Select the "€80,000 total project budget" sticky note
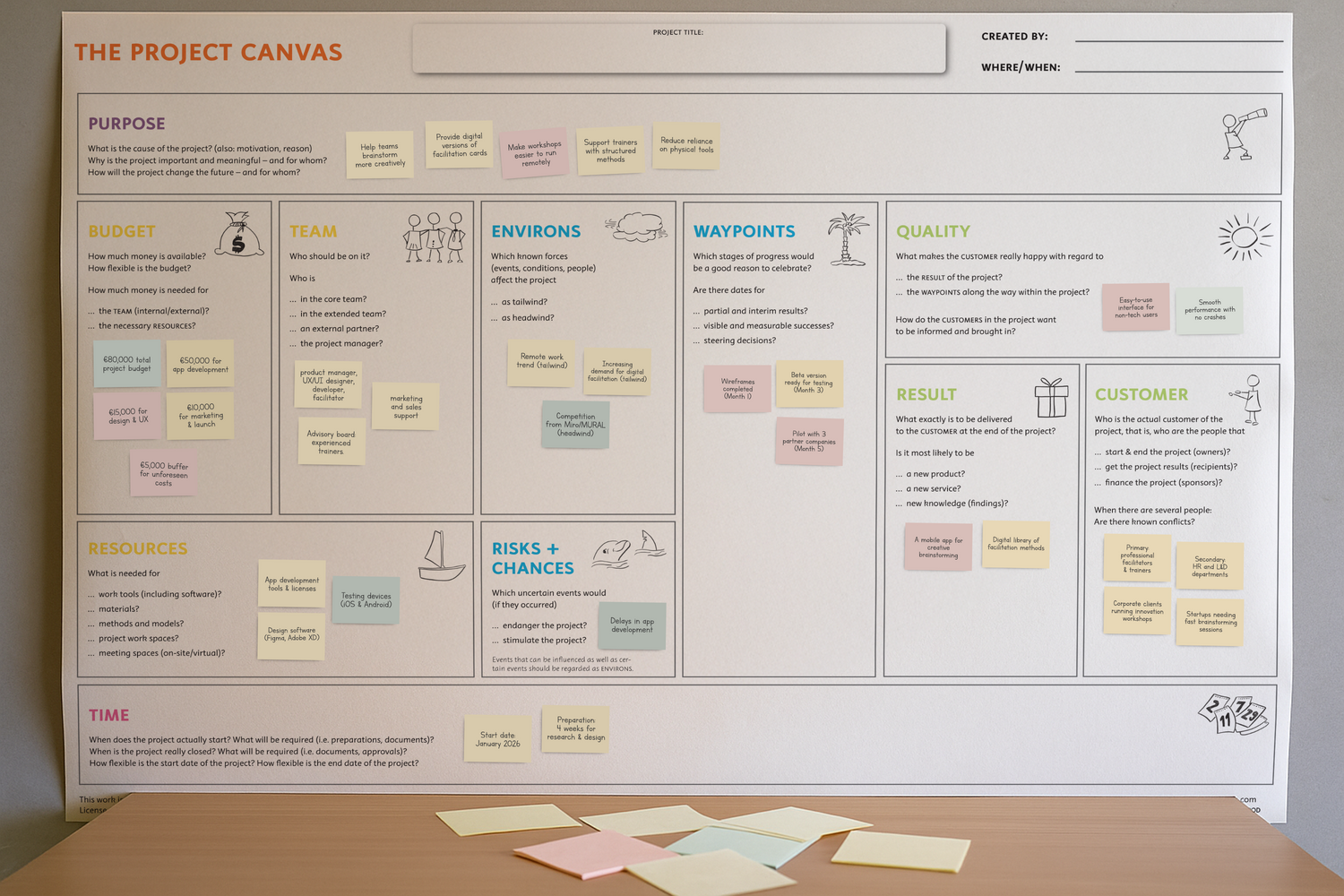The width and height of the screenshot is (1344, 896). [127, 364]
